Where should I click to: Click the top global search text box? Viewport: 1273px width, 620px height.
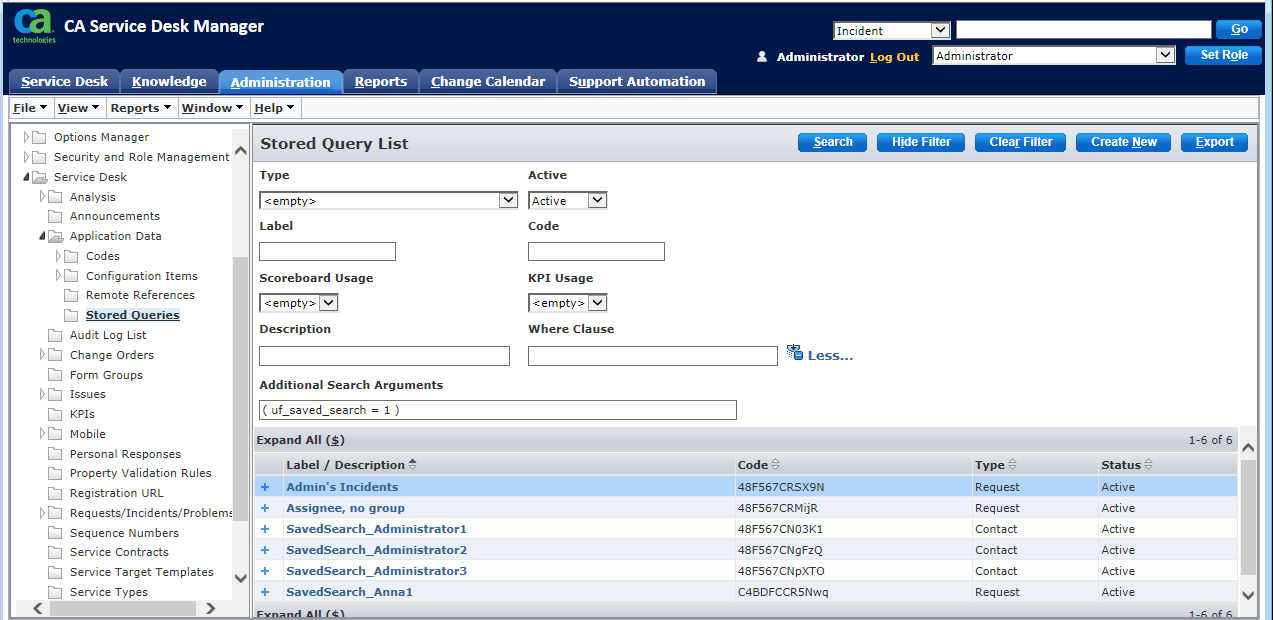pyautogui.click(x=1083, y=30)
